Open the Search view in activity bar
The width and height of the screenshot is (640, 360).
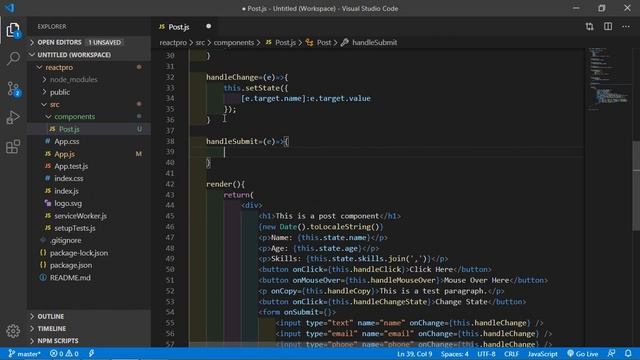click(x=13, y=58)
